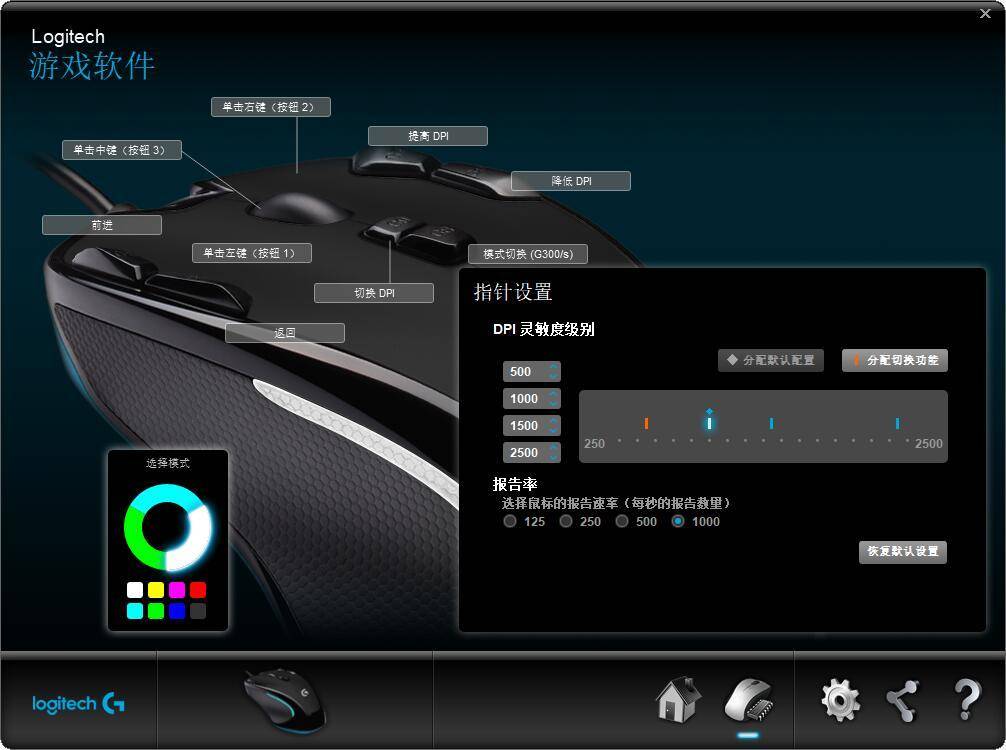This screenshot has width=1006, height=750.
Task: Click 提高 DPI assignment label
Action: [x=428, y=136]
